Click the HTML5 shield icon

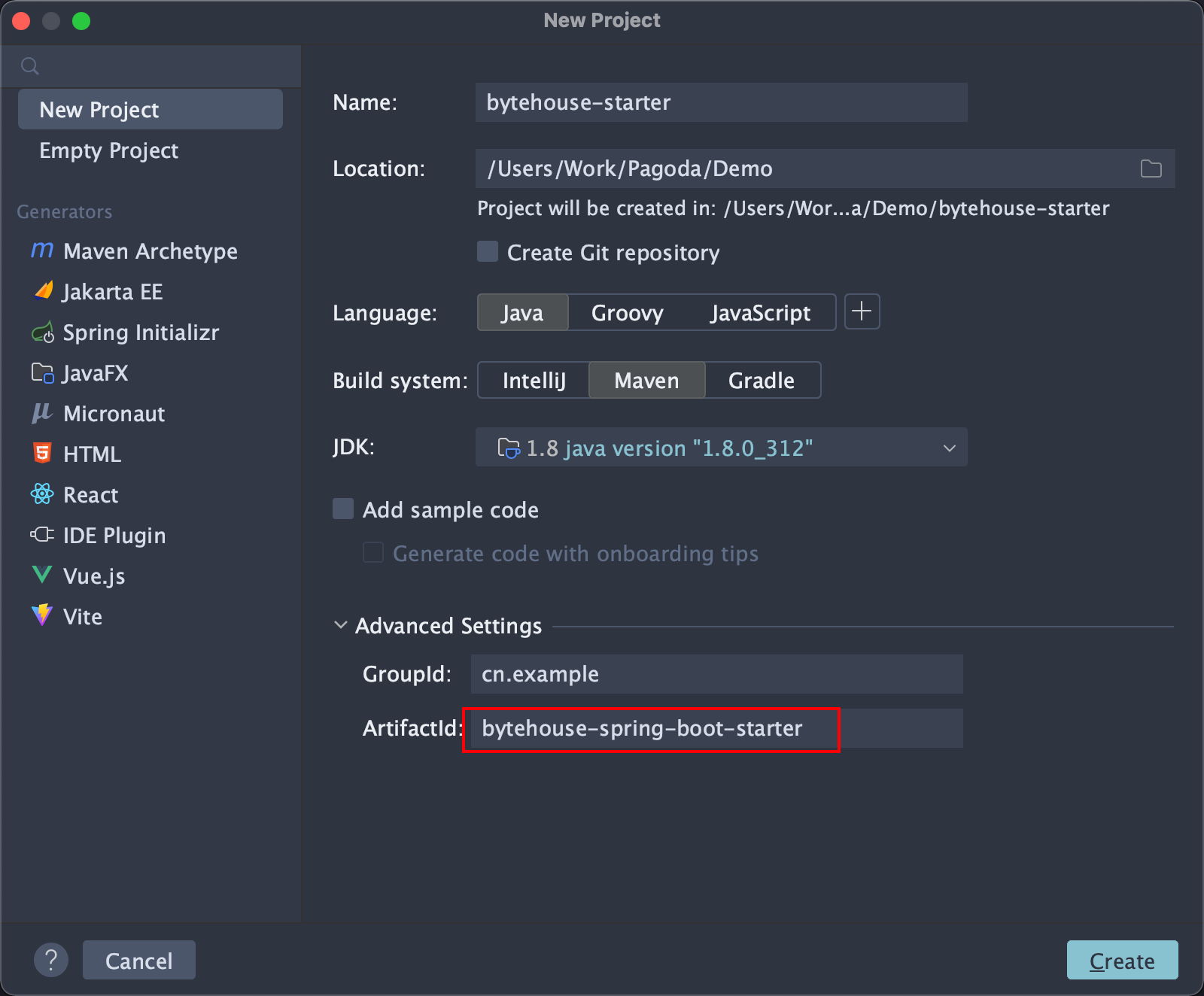[x=42, y=453]
